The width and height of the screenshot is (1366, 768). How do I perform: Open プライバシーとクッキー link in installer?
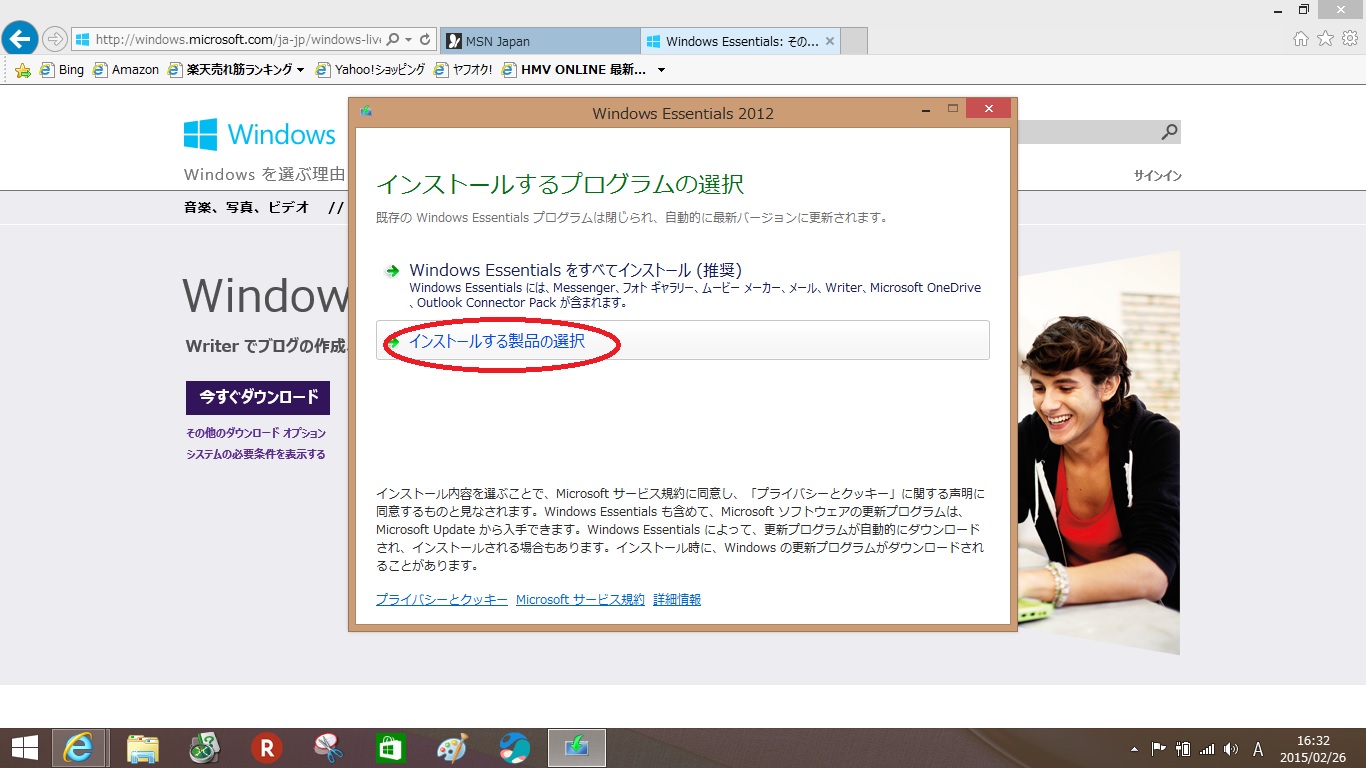point(442,600)
